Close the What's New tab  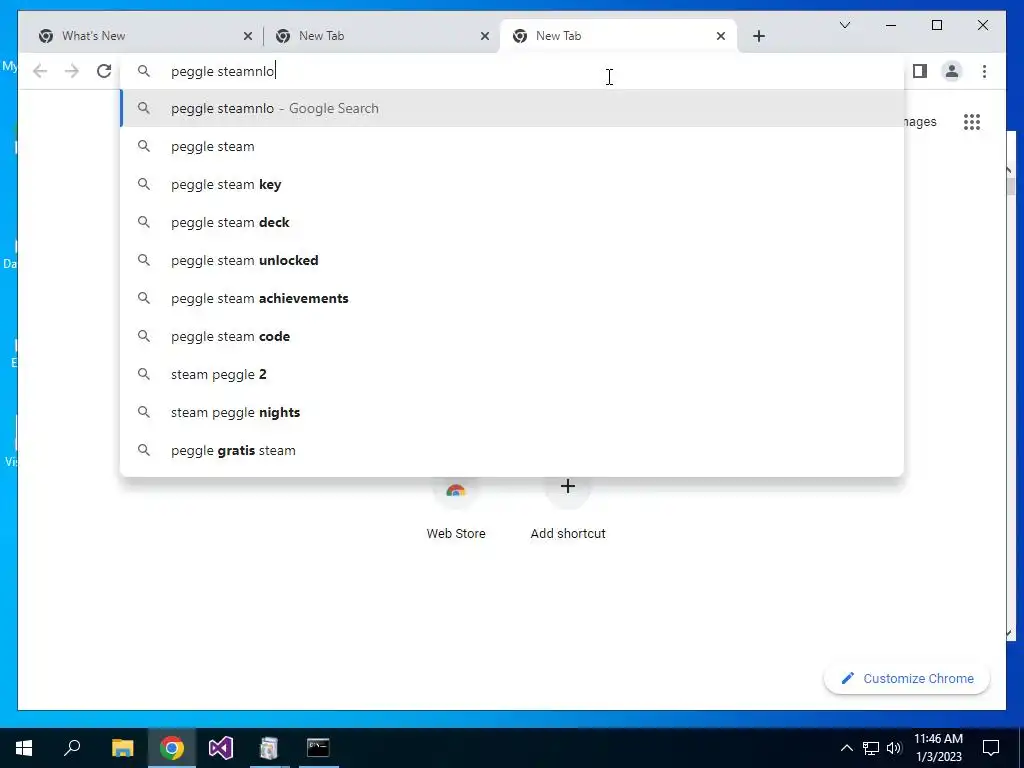(x=248, y=37)
